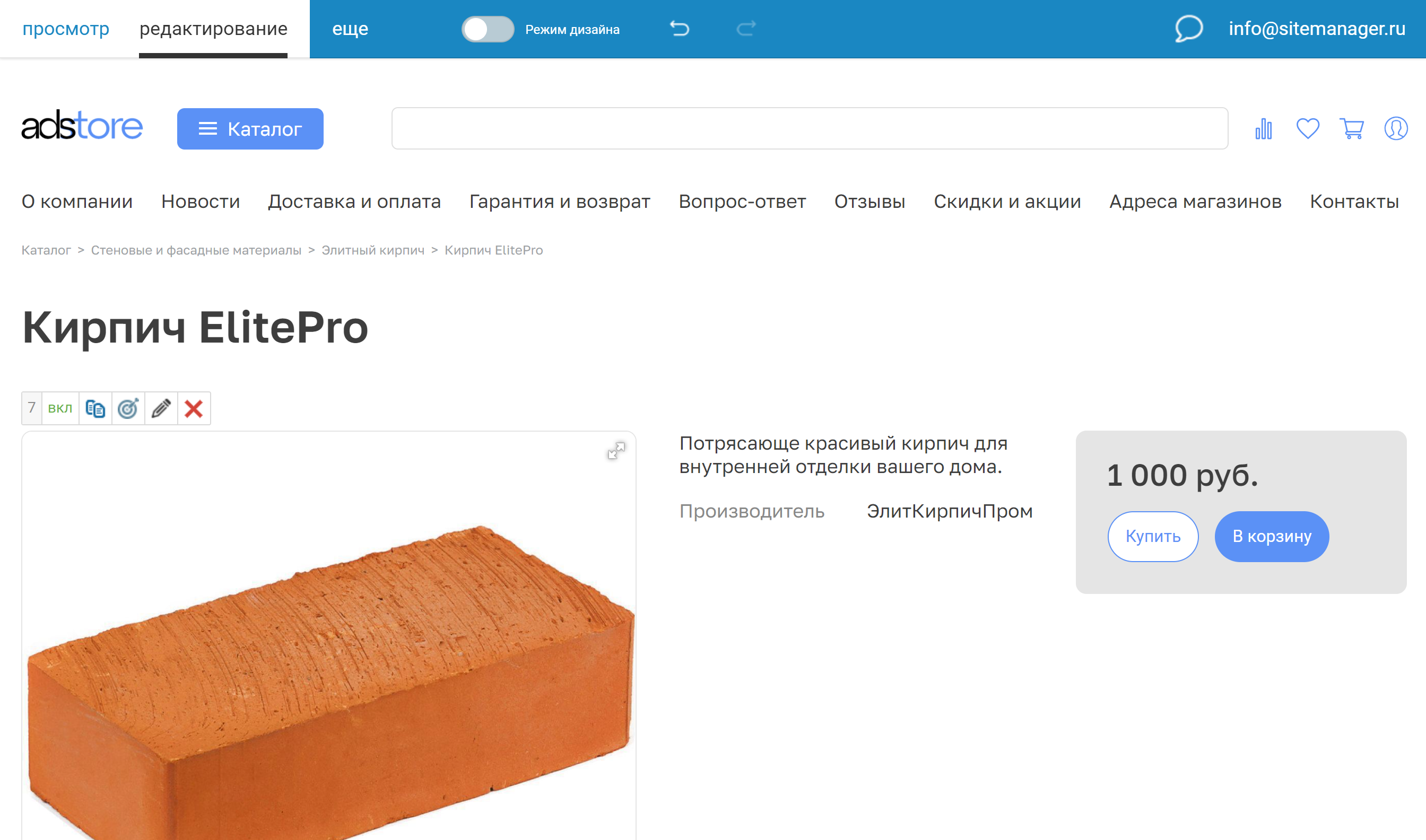Open product comparison via the bar chart icon
1426x840 pixels.
tap(1263, 128)
